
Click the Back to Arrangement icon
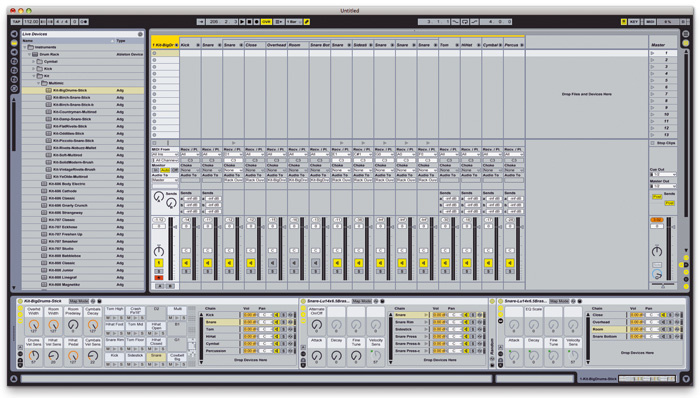[279, 21]
